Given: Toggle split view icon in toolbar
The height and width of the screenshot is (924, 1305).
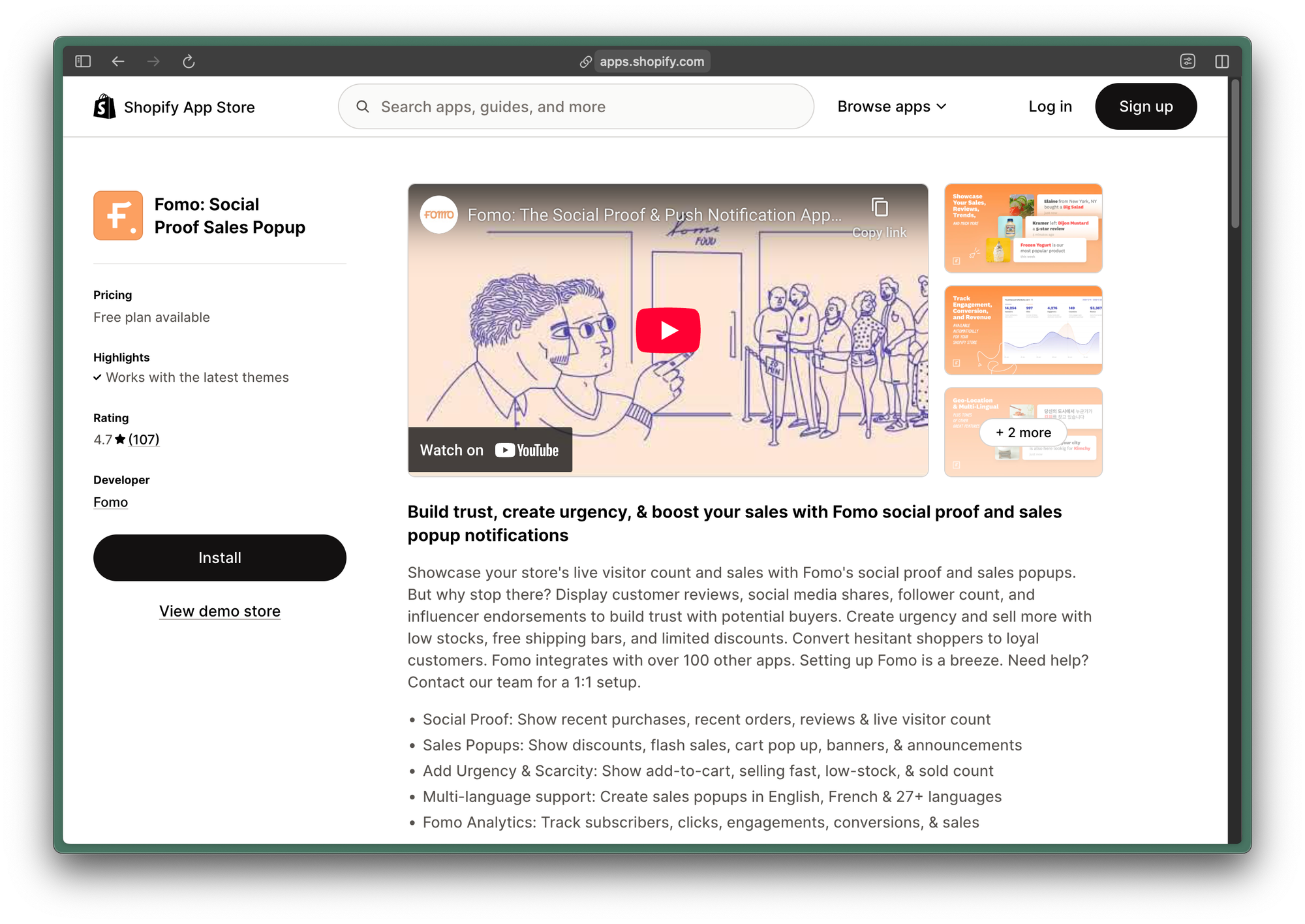Looking at the screenshot, I should 1222,61.
